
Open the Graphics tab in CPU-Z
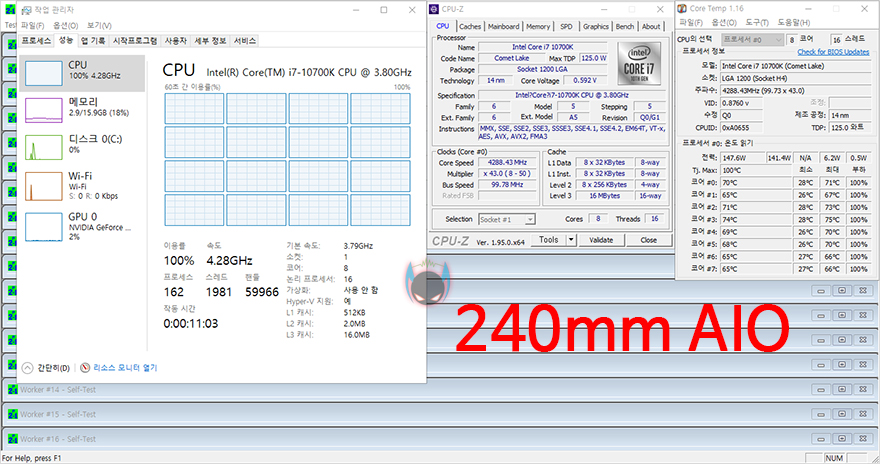point(595,26)
